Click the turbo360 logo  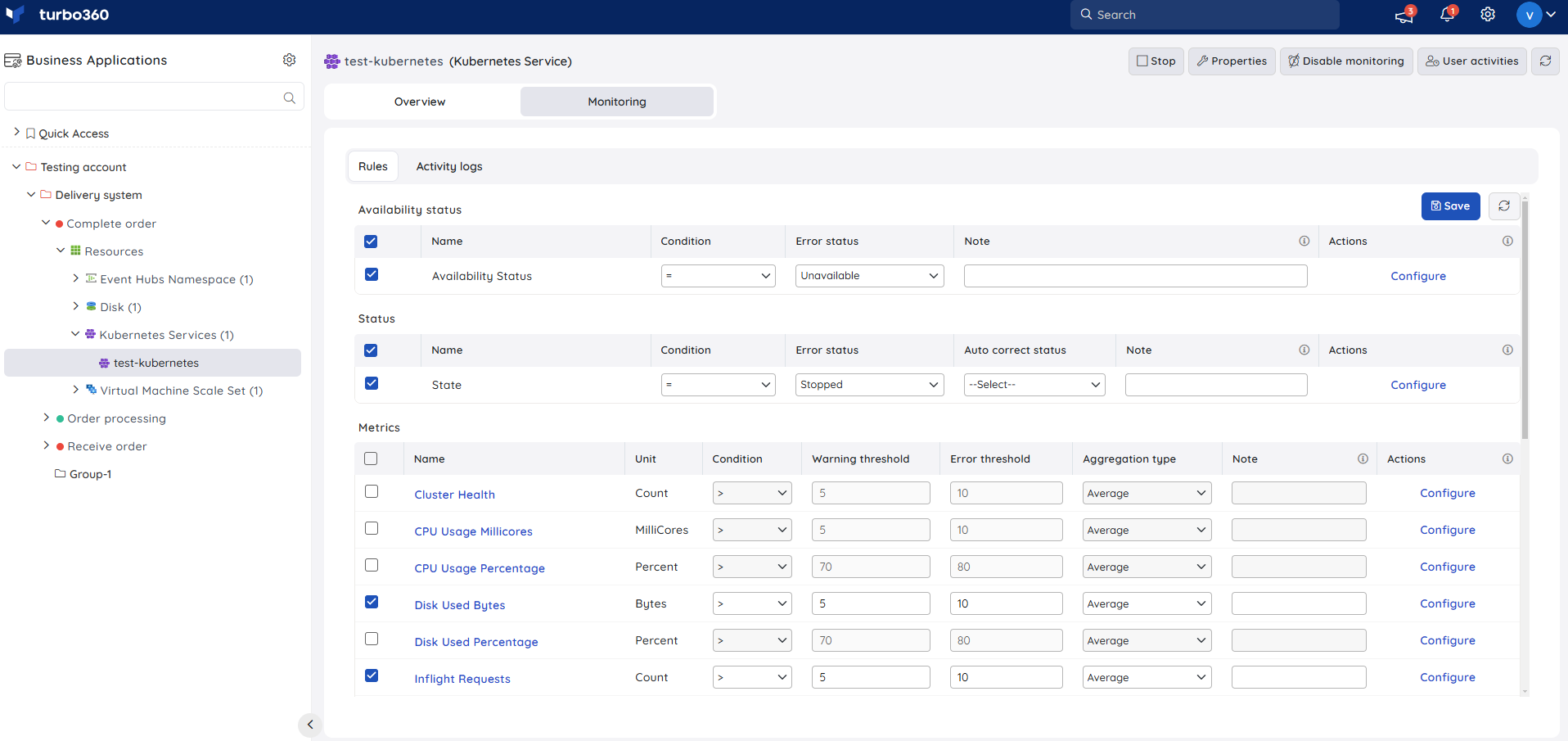pyautogui.click(x=57, y=15)
